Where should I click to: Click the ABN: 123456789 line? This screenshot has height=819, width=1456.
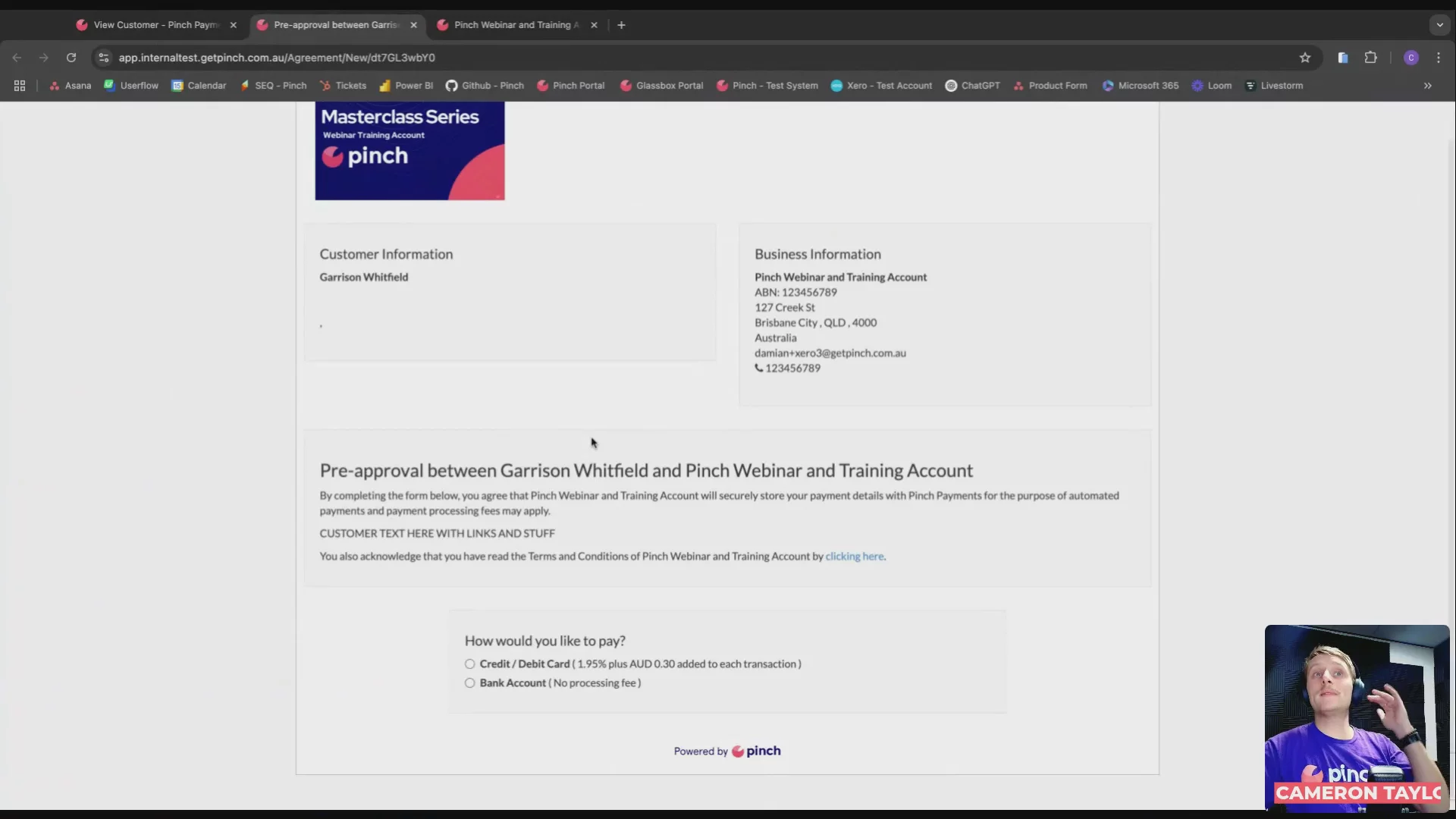pos(795,292)
